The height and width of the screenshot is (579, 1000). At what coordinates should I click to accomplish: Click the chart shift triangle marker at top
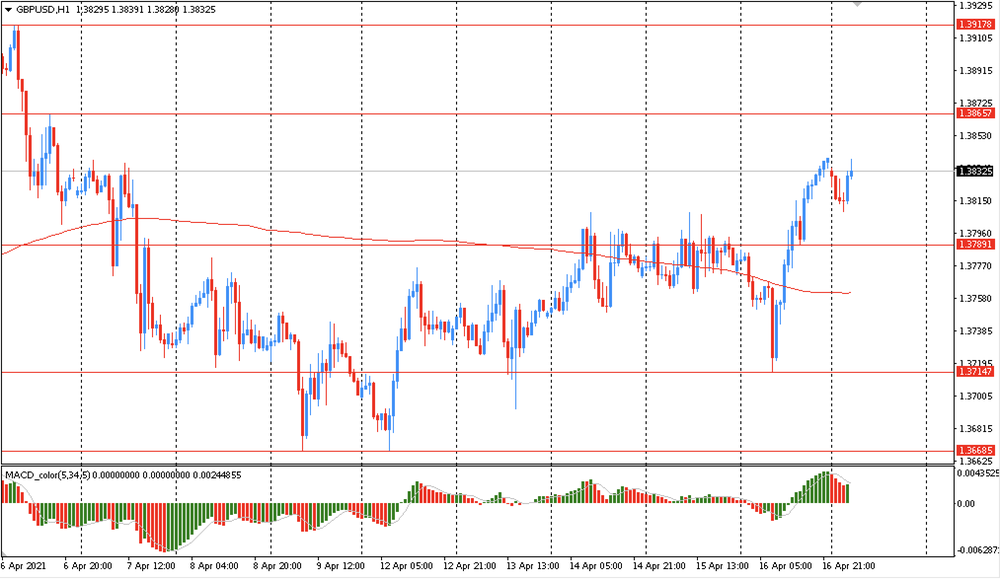click(856, 4)
